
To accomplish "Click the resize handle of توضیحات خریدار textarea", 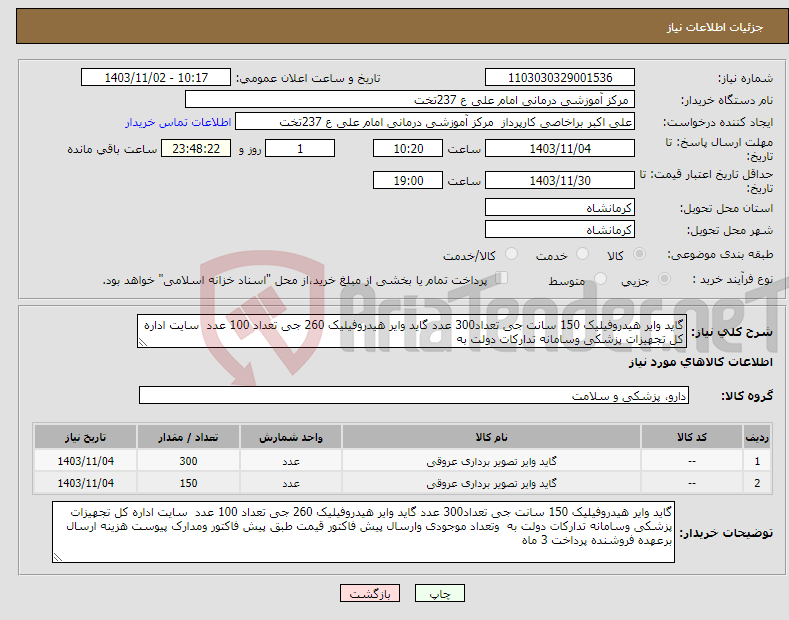I will 58,557.
